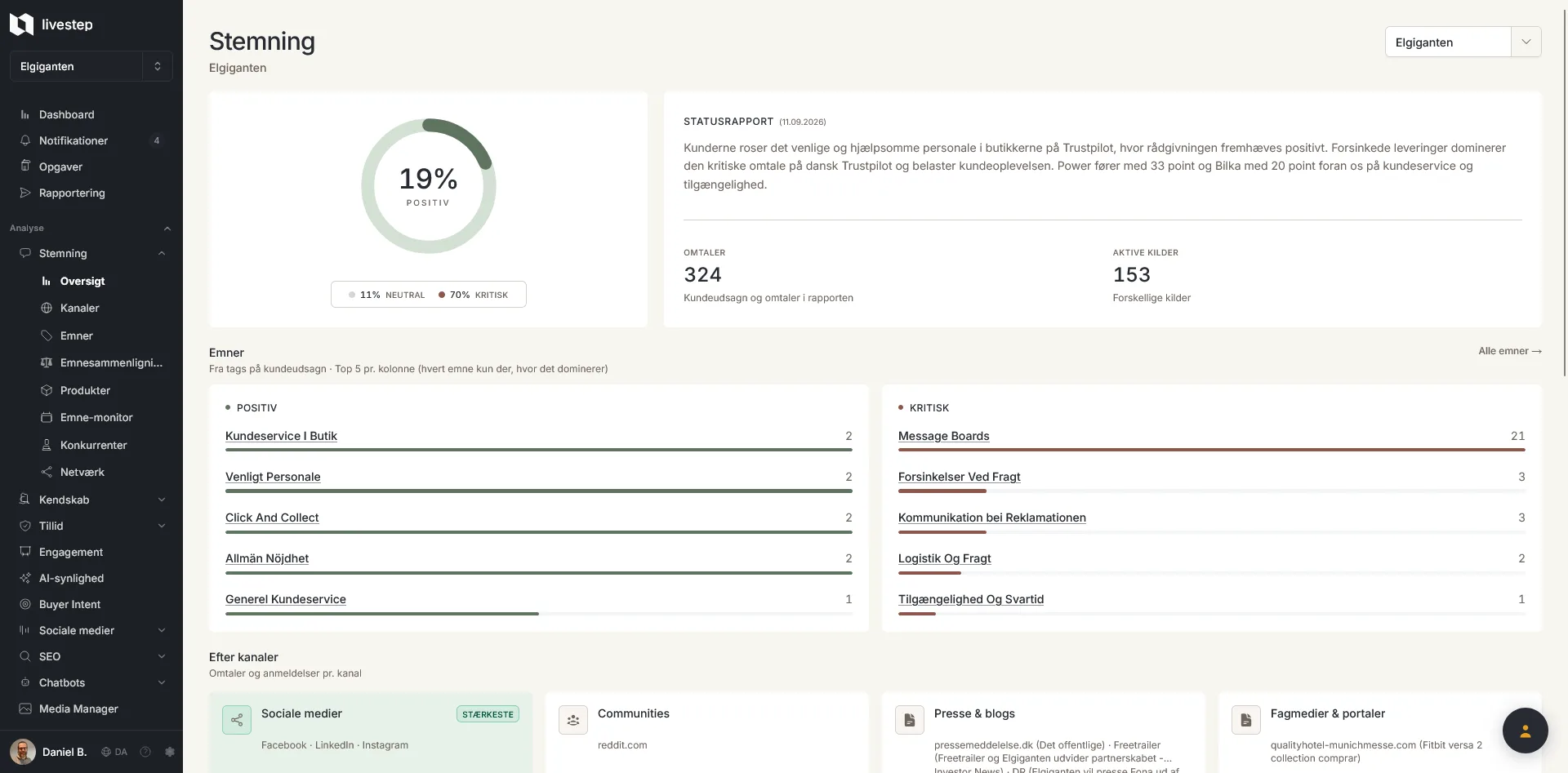
Task: Click the Sociale medier share icon card
Action: [237, 720]
